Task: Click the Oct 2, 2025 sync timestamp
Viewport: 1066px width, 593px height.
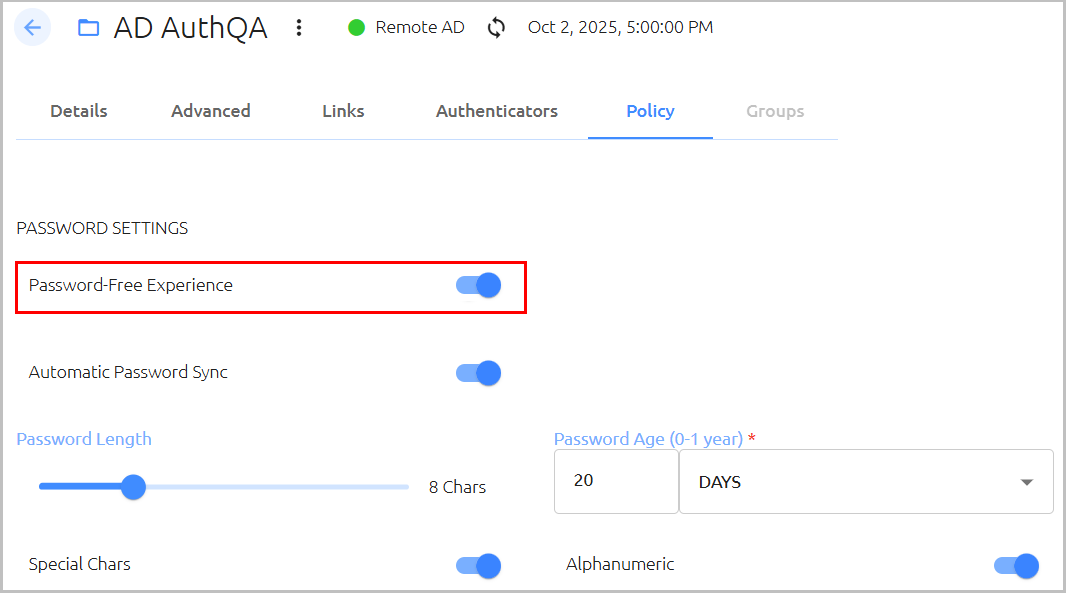Action: 621,27
